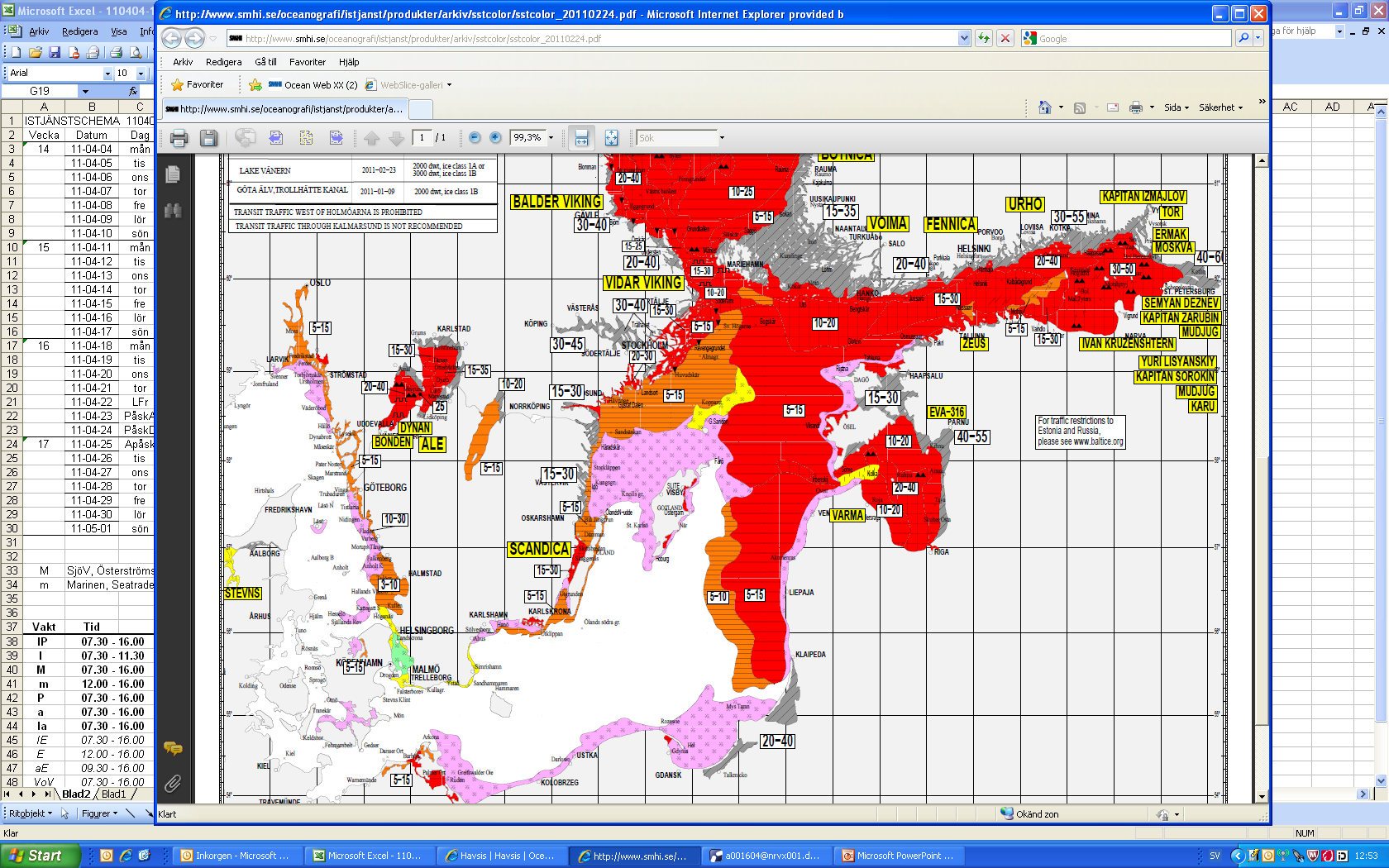Expand the Sida page menu dropdown
The width and height of the screenshot is (1389, 868).
pyautogui.click(x=1177, y=107)
